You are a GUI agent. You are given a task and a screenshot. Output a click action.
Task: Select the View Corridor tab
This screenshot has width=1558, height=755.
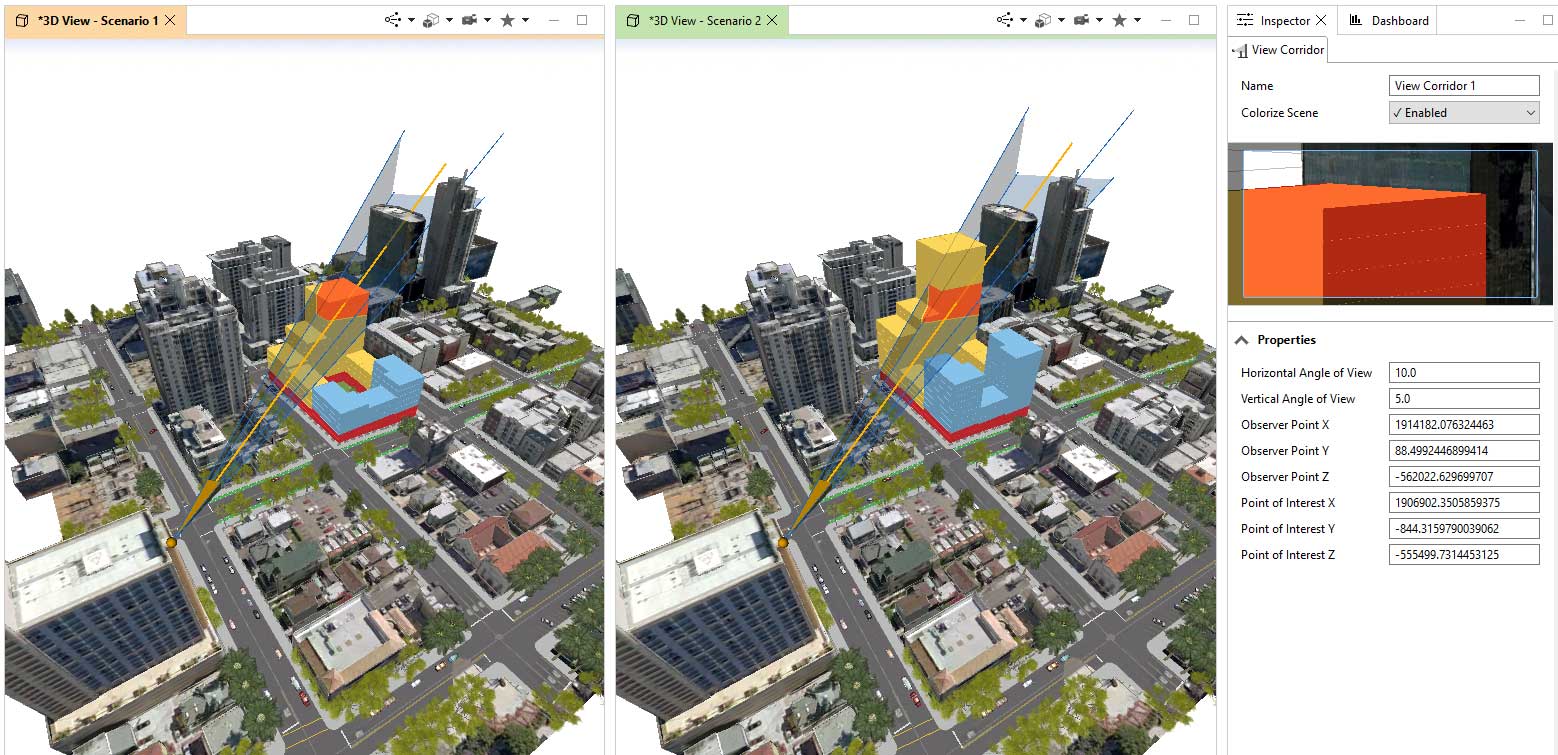(1279, 50)
